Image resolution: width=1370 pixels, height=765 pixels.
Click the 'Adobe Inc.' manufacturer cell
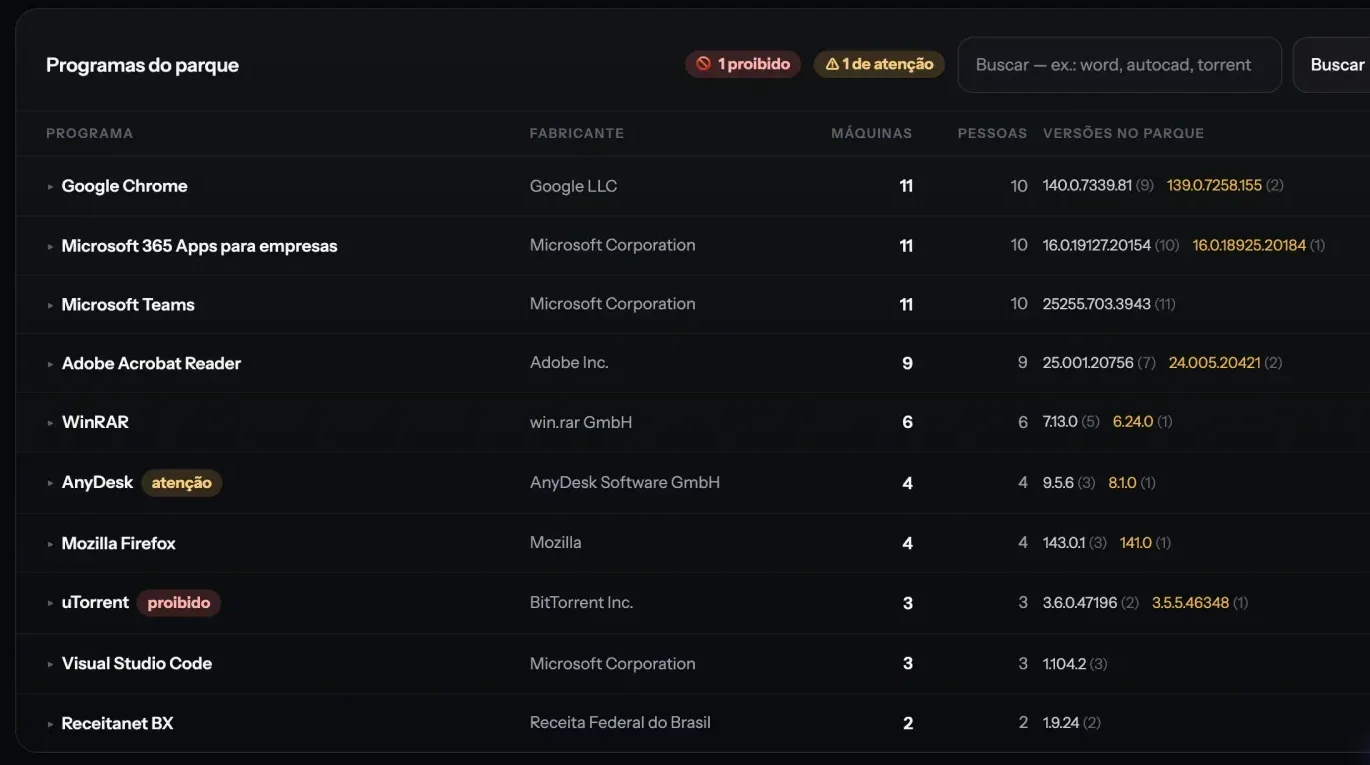569,363
